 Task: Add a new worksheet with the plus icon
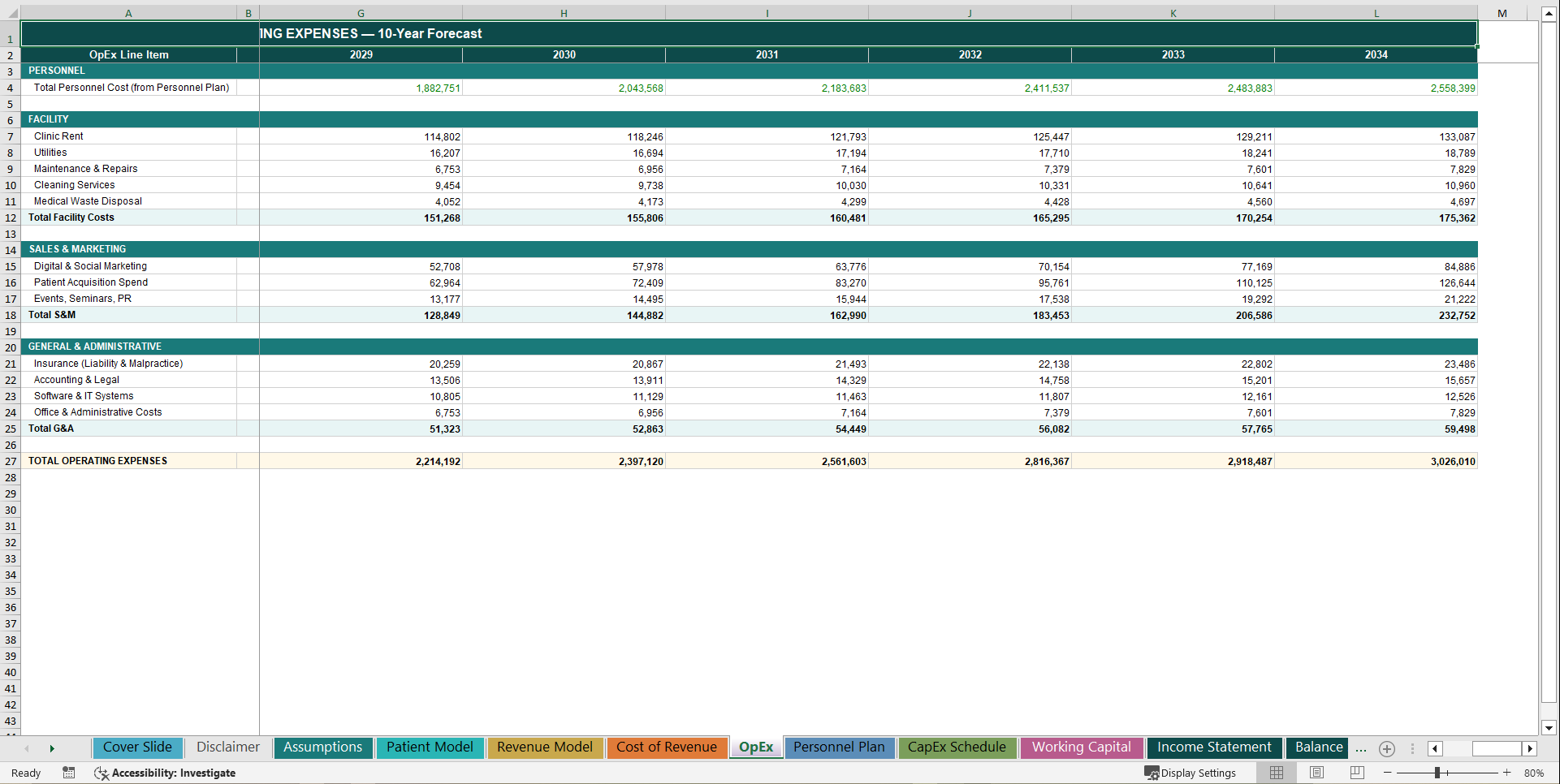pyautogui.click(x=1387, y=748)
